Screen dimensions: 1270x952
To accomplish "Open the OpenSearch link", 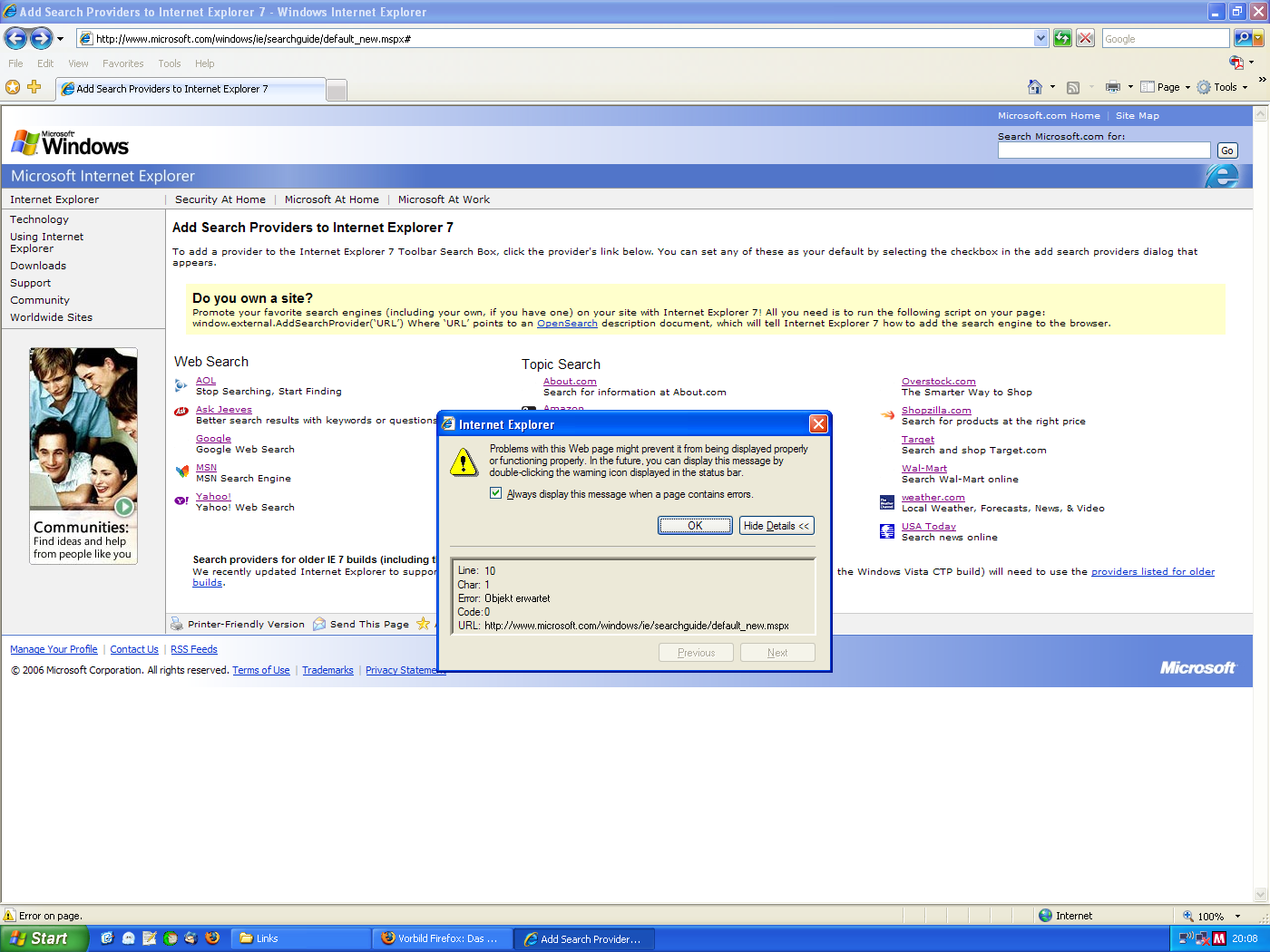I will click(x=567, y=324).
